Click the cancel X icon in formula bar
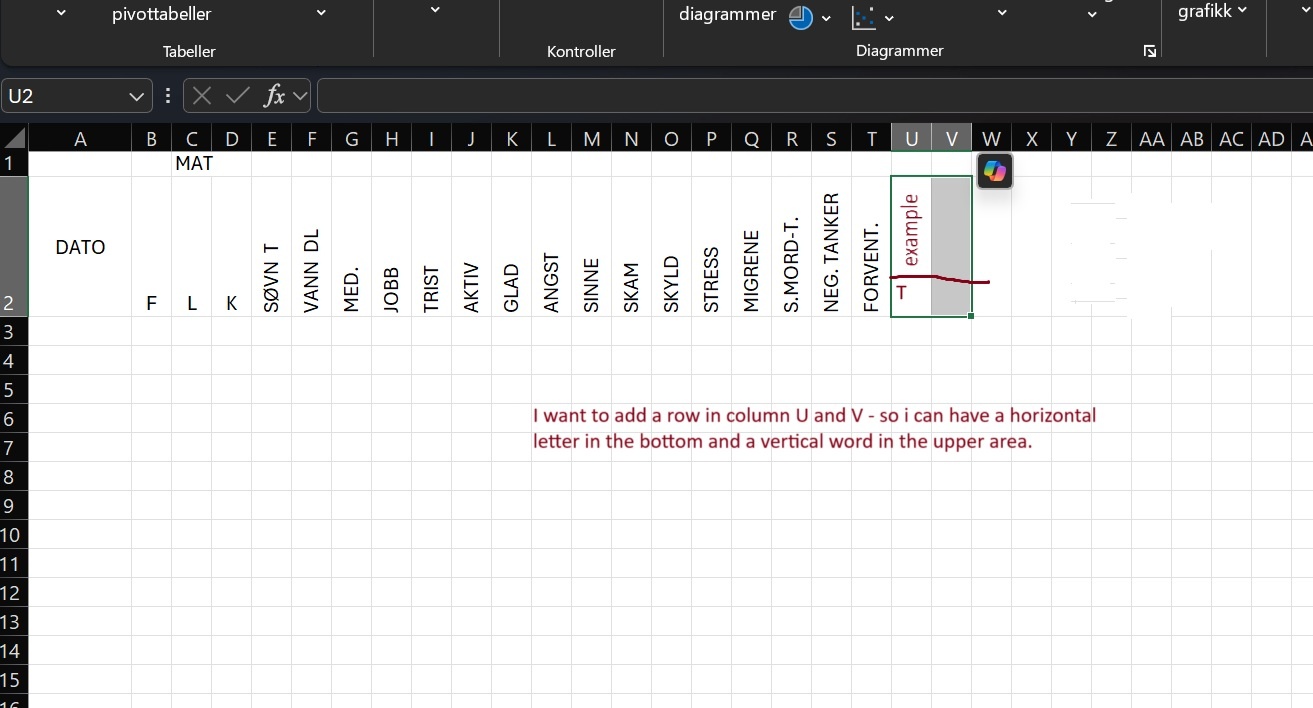The height and width of the screenshot is (708, 1313). [201, 95]
